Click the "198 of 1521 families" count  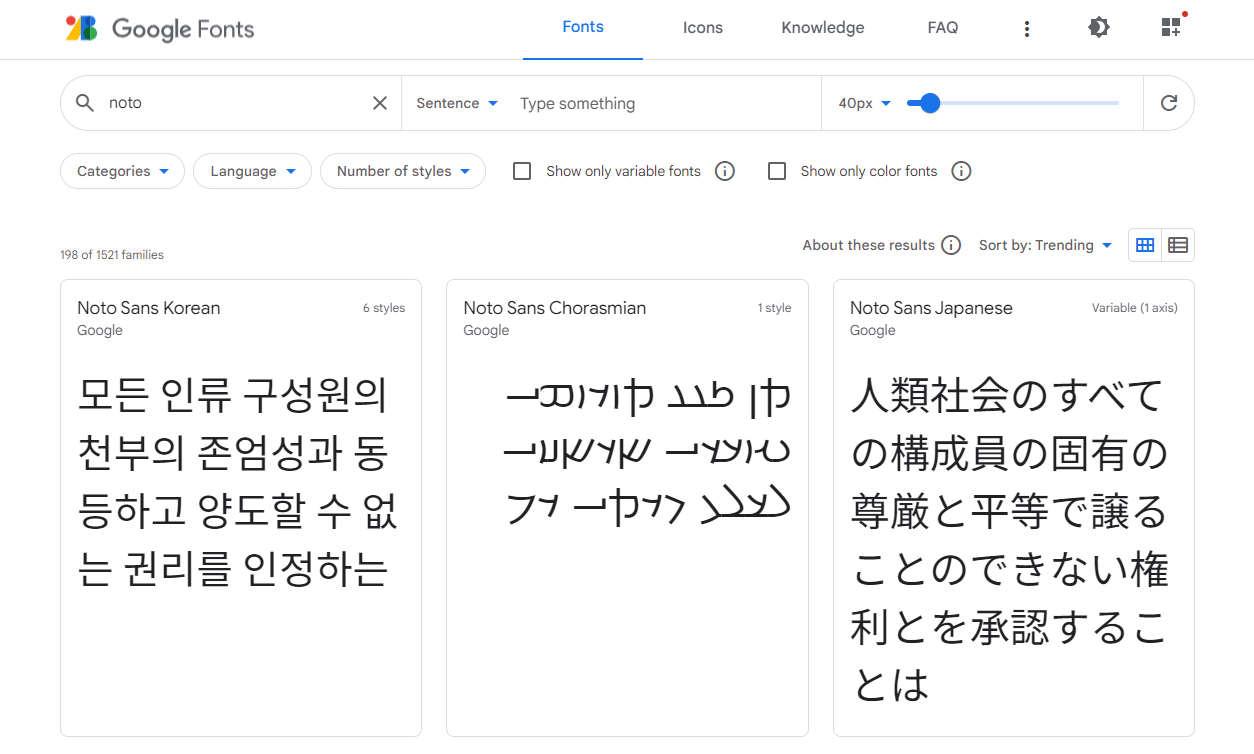point(112,255)
